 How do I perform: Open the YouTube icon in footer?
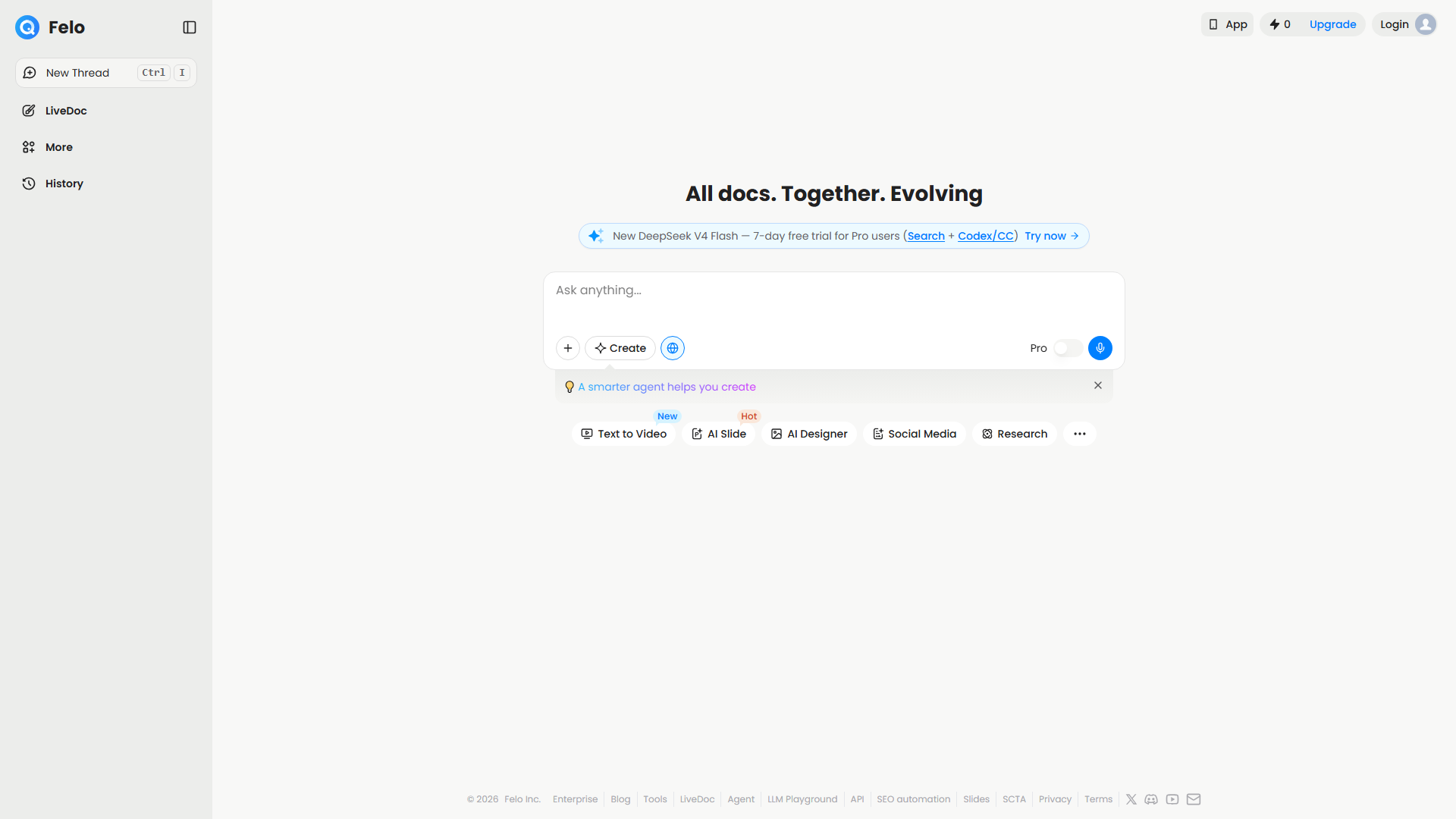tap(1172, 799)
